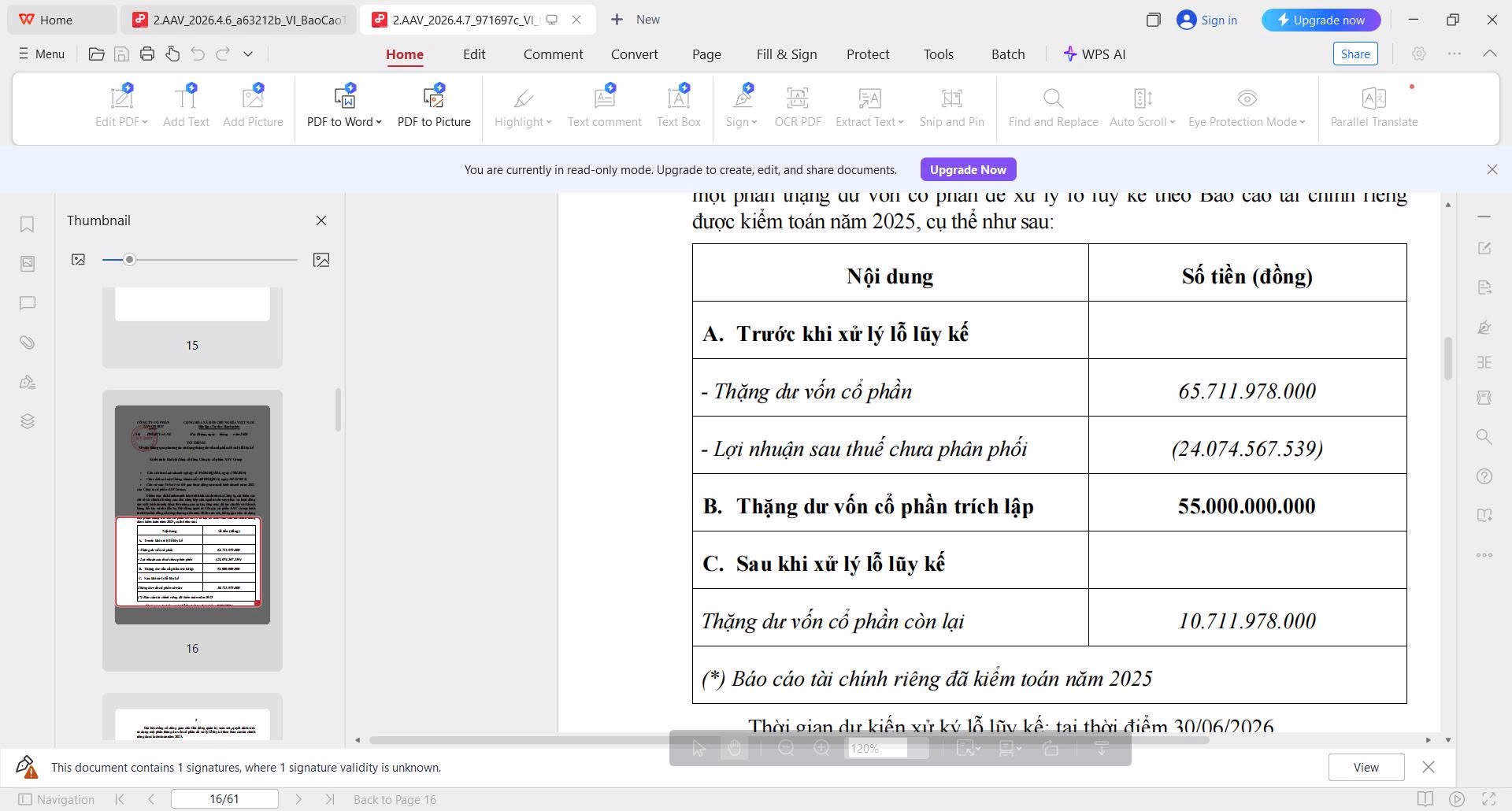Image resolution: width=1512 pixels, height=811 pixels.
Task: Open the bookmark panel in left sidebar
Action: tap(27, 224)
